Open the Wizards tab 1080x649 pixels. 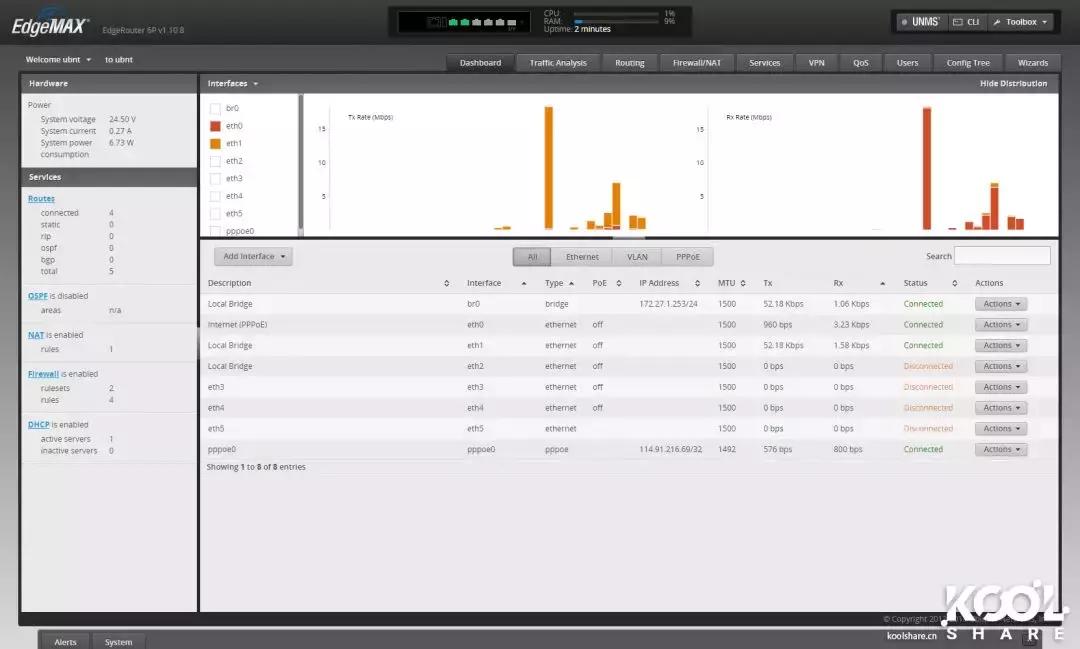click(1032, 63)
